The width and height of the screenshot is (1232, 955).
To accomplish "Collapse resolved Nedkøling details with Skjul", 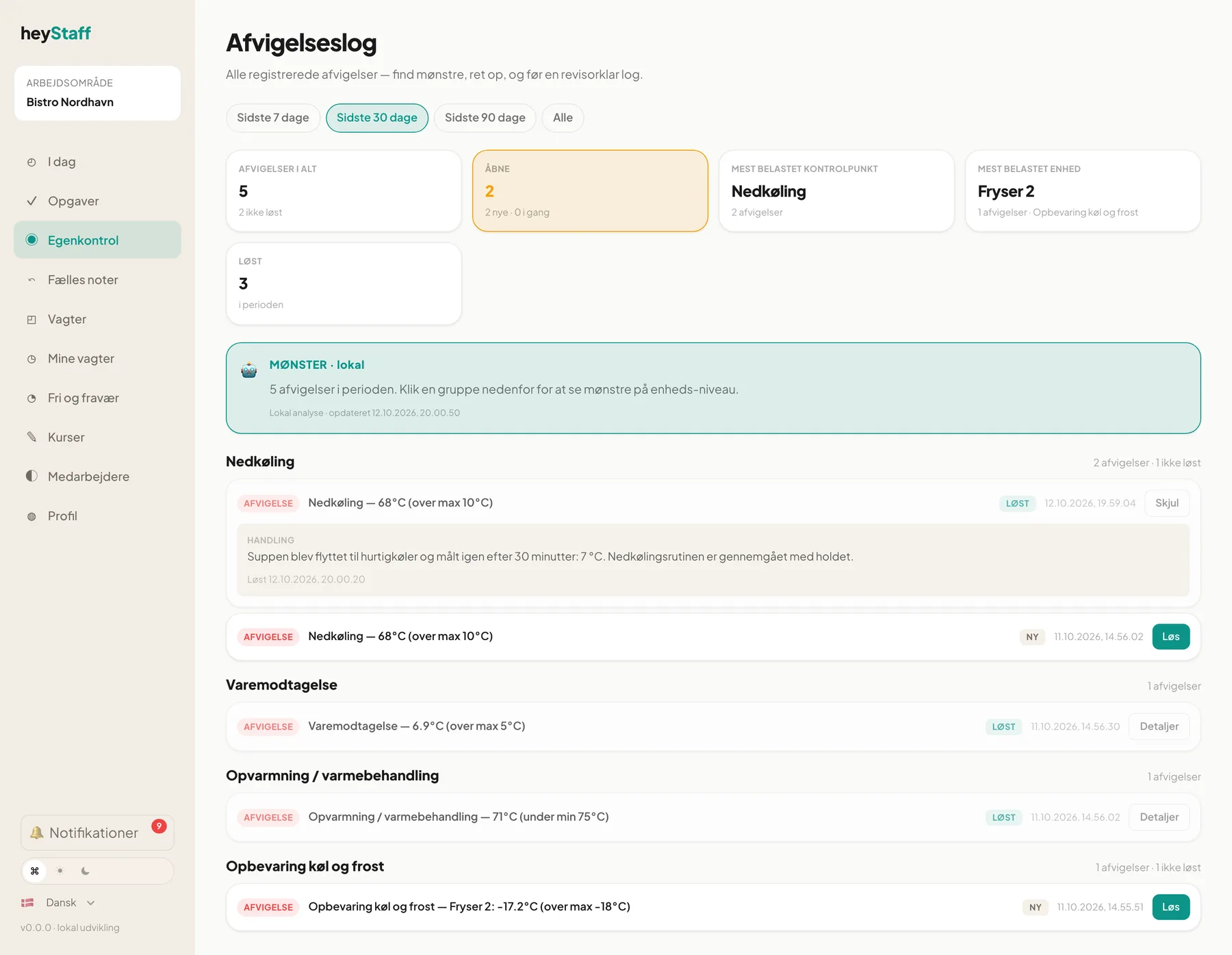I will tap(1167, 503).
